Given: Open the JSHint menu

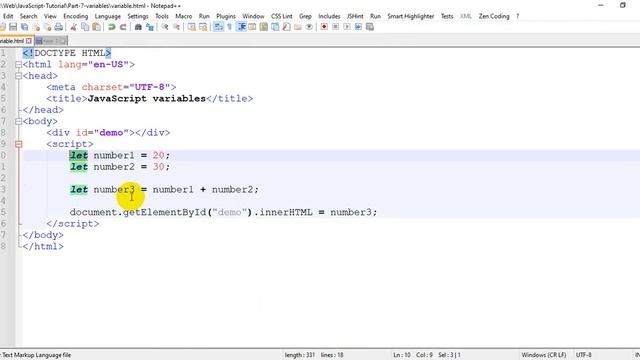Looking at the screenshot, I should (x=355, y=16).
